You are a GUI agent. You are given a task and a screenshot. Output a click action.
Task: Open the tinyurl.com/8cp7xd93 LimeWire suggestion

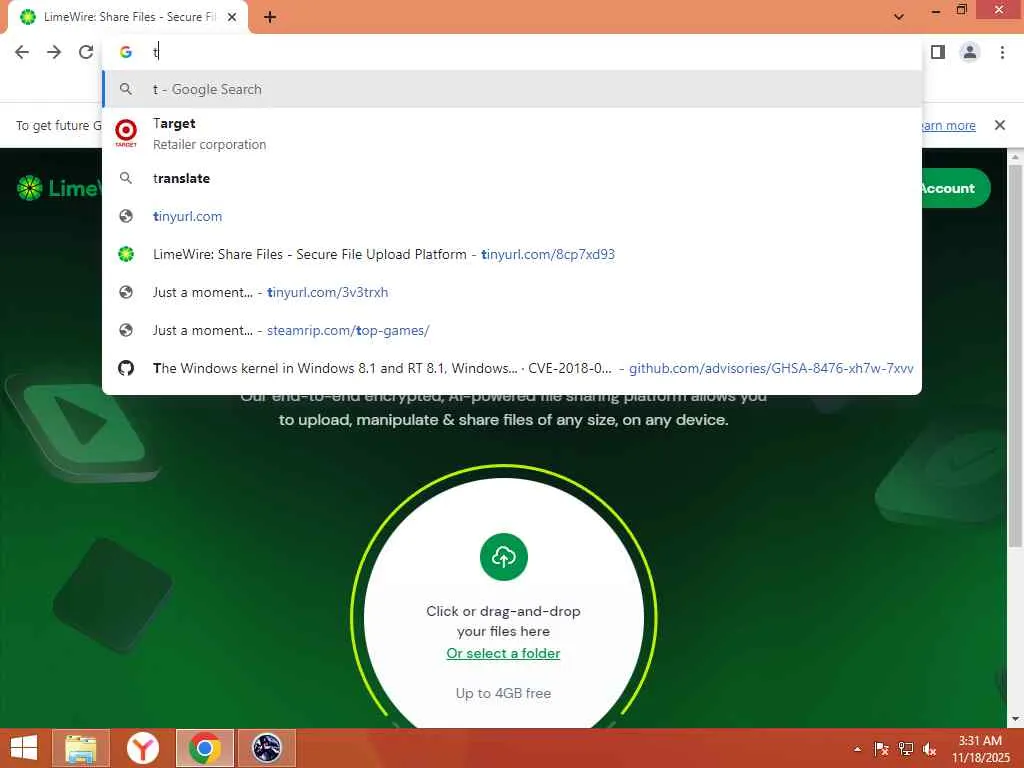pyautogui.click(x=512, y=254)
